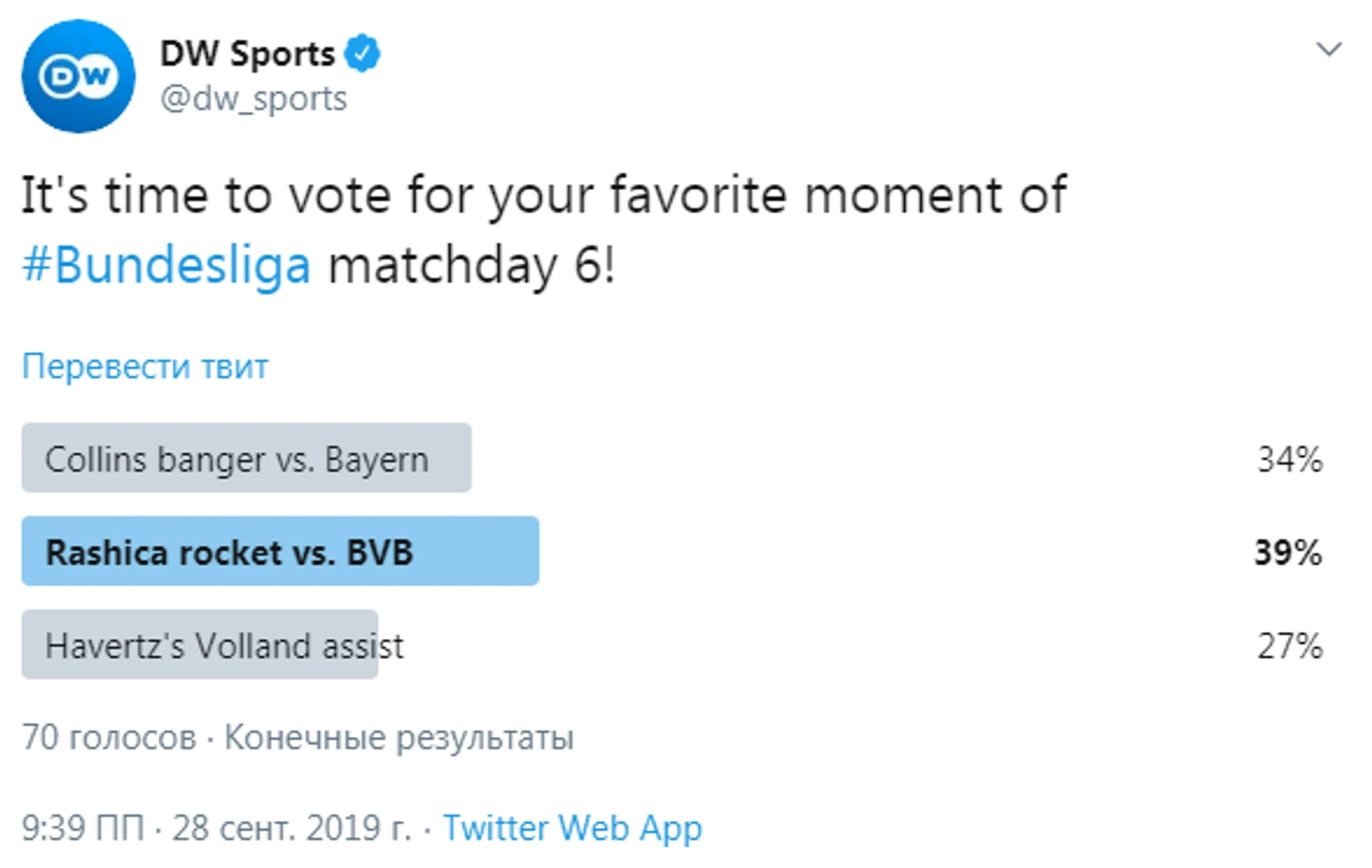Open the DW Sports display name
This screenshot has width=1372, height=868.
(247, 54)
